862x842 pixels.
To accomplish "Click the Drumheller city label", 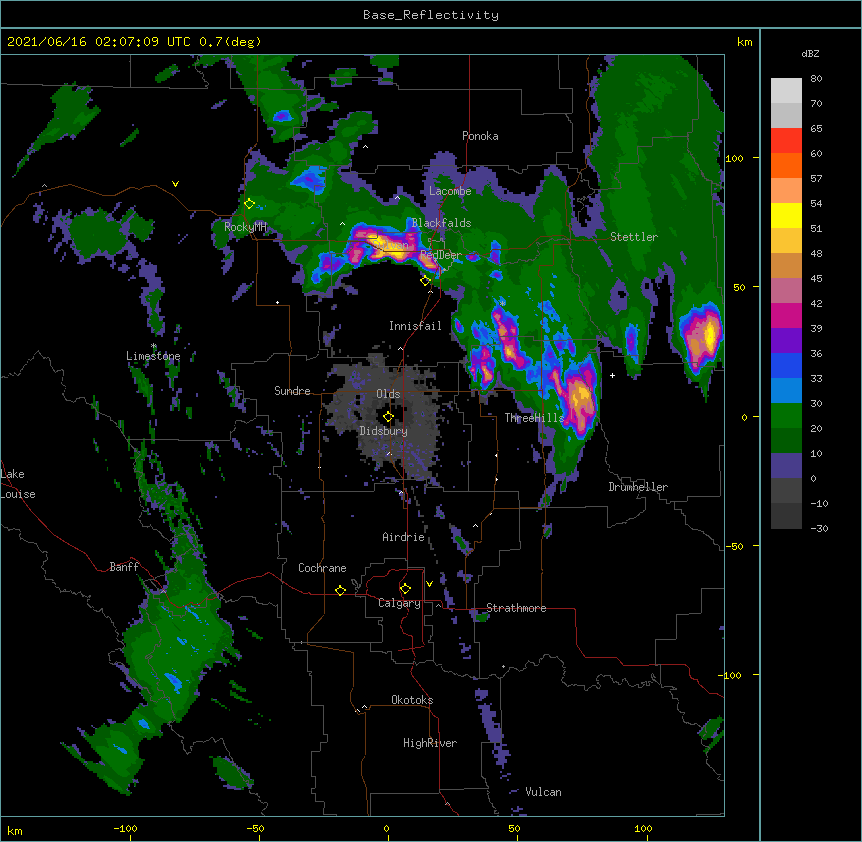I will coord(638,487).
